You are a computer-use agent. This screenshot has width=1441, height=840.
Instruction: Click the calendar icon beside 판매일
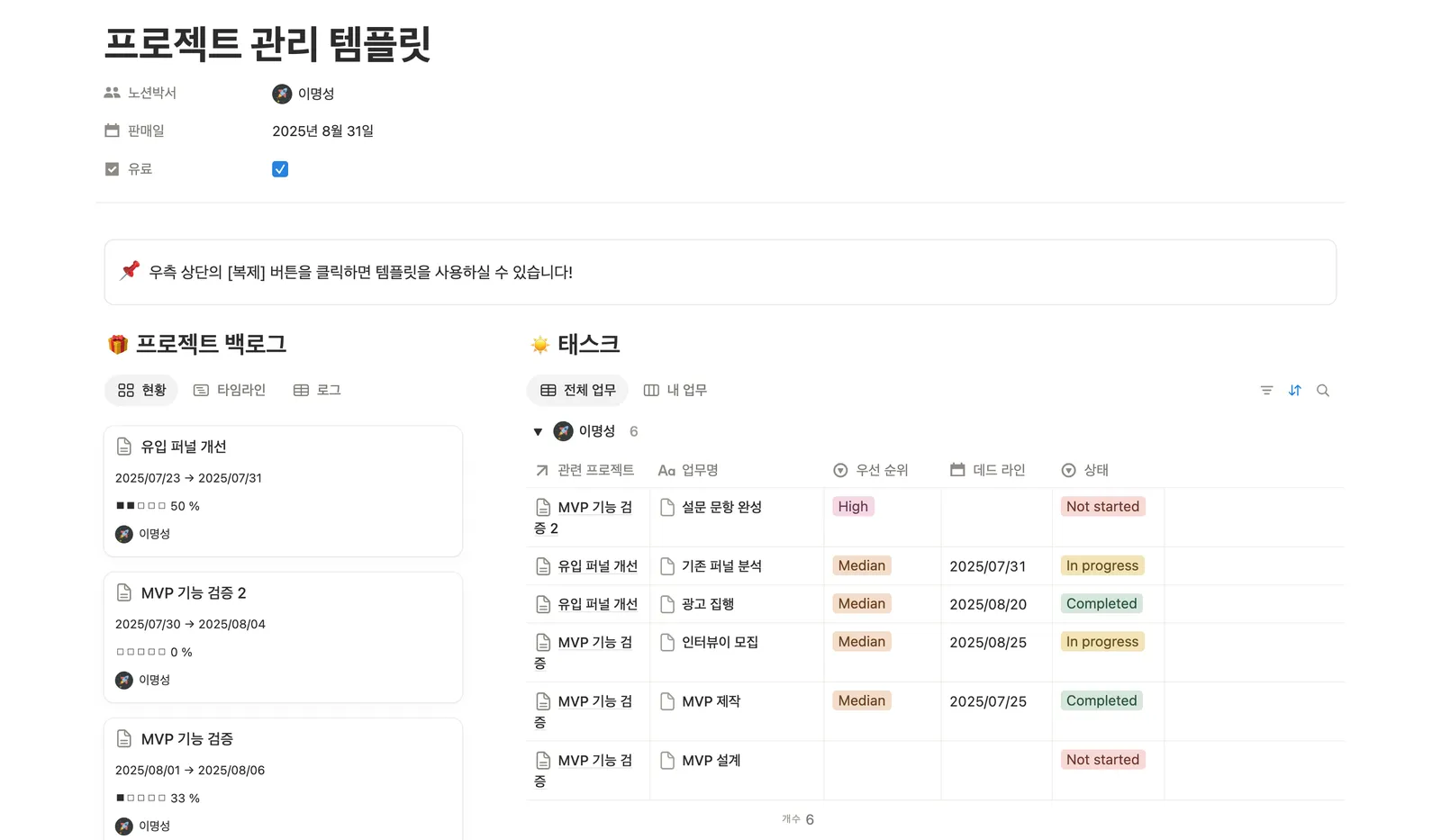pos(112,131)
